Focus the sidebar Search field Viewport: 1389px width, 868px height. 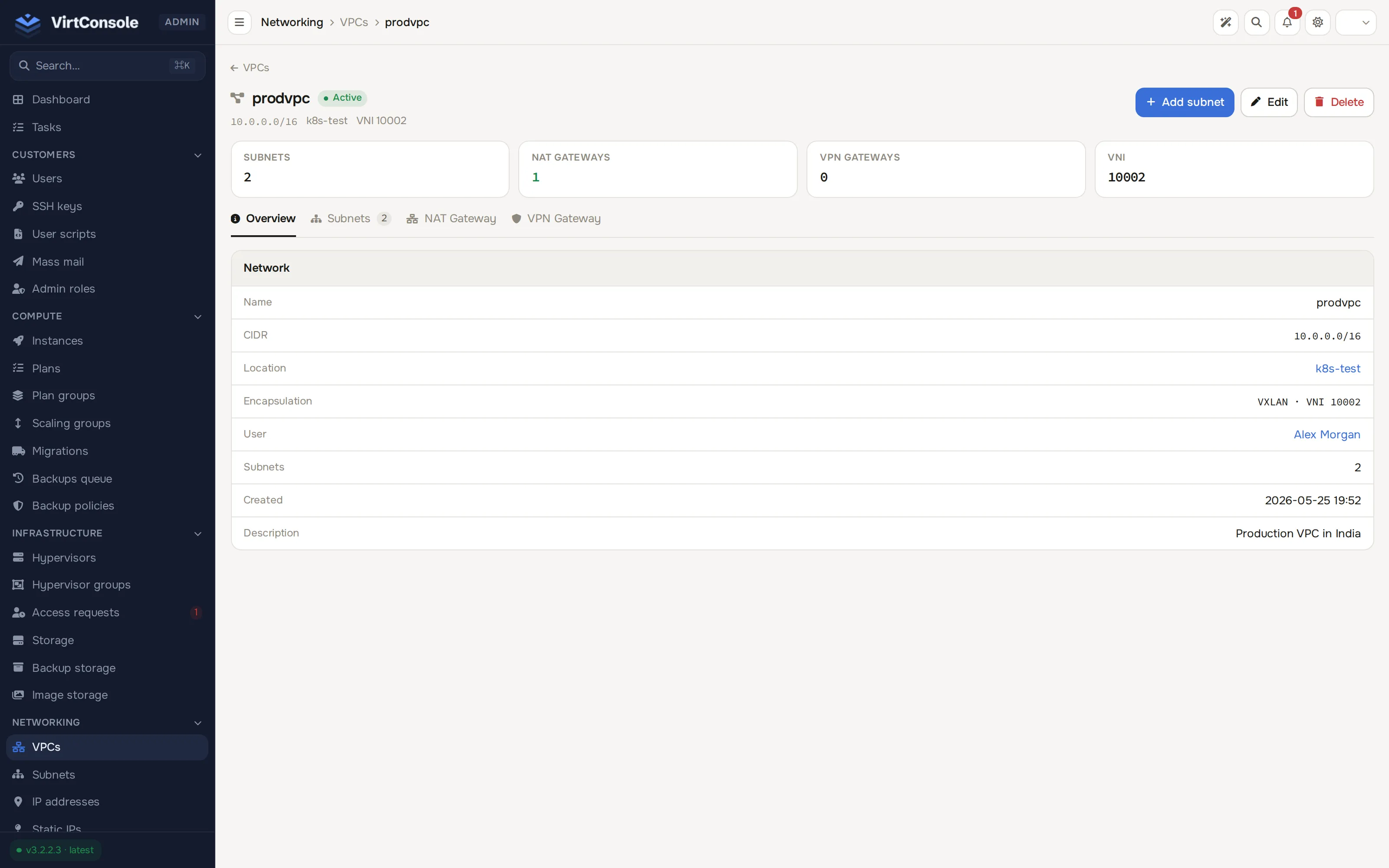coord(107,66)
